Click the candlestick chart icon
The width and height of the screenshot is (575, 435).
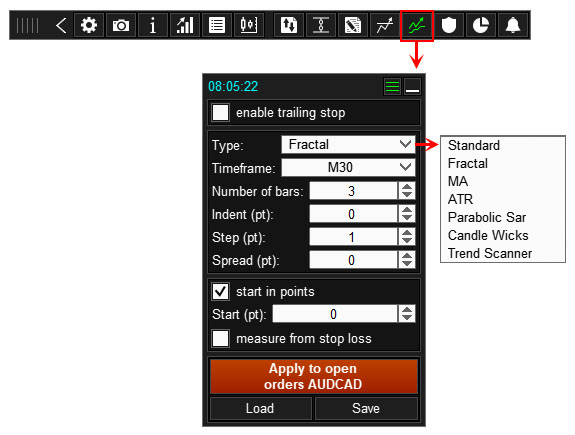point(249,25)
